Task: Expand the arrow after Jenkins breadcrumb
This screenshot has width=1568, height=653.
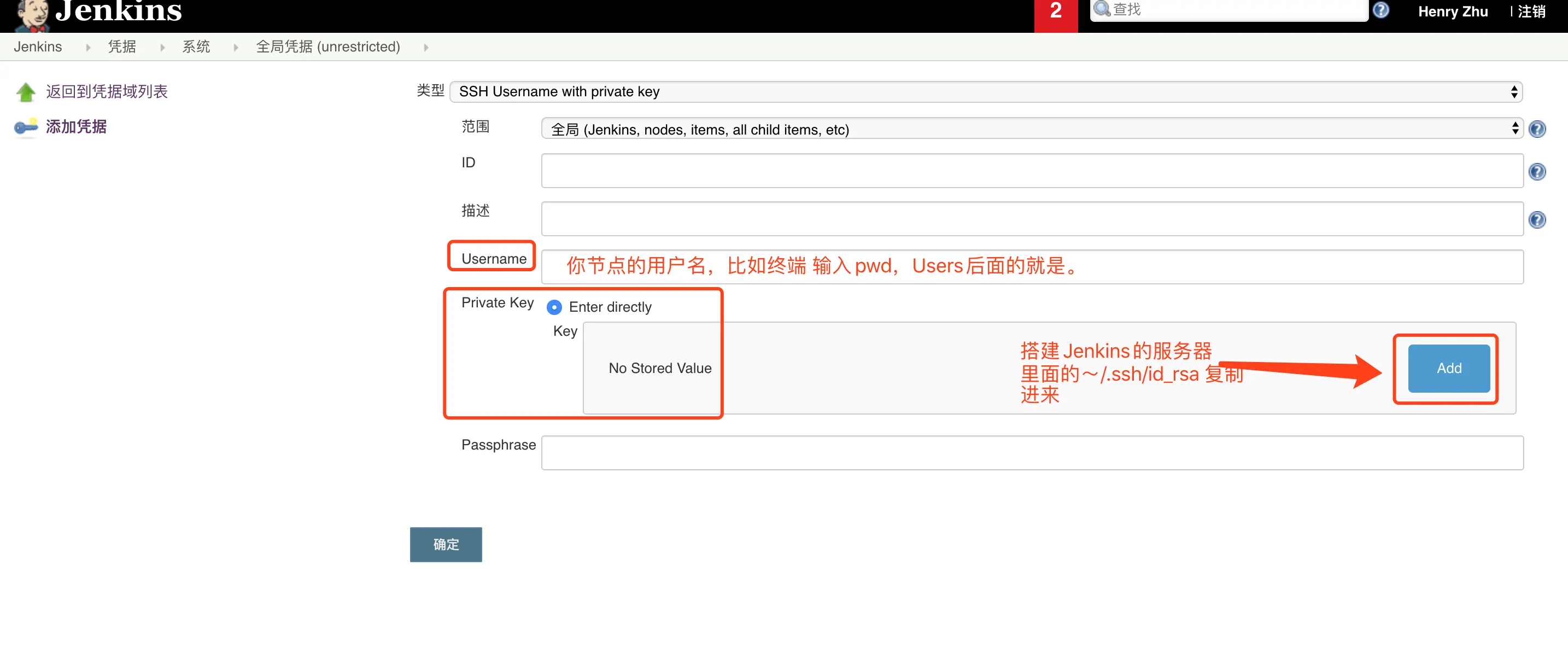Action: point(88,48)
